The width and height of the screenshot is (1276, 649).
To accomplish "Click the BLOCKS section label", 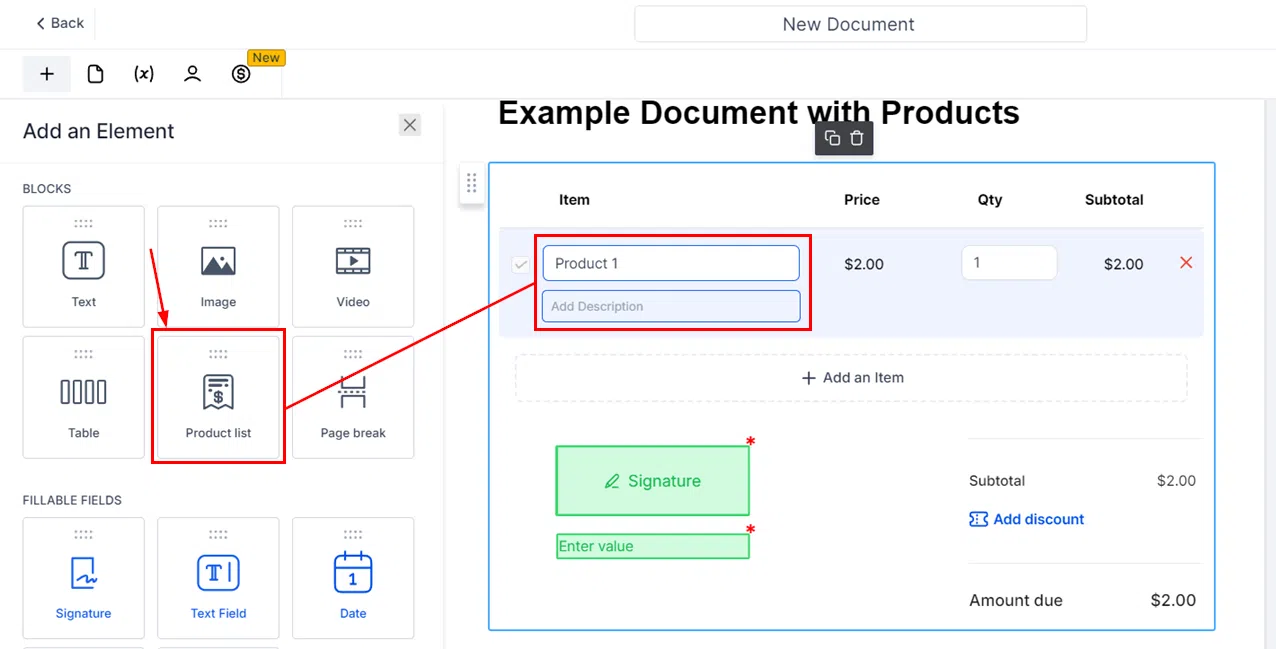I will click(47, 189).
